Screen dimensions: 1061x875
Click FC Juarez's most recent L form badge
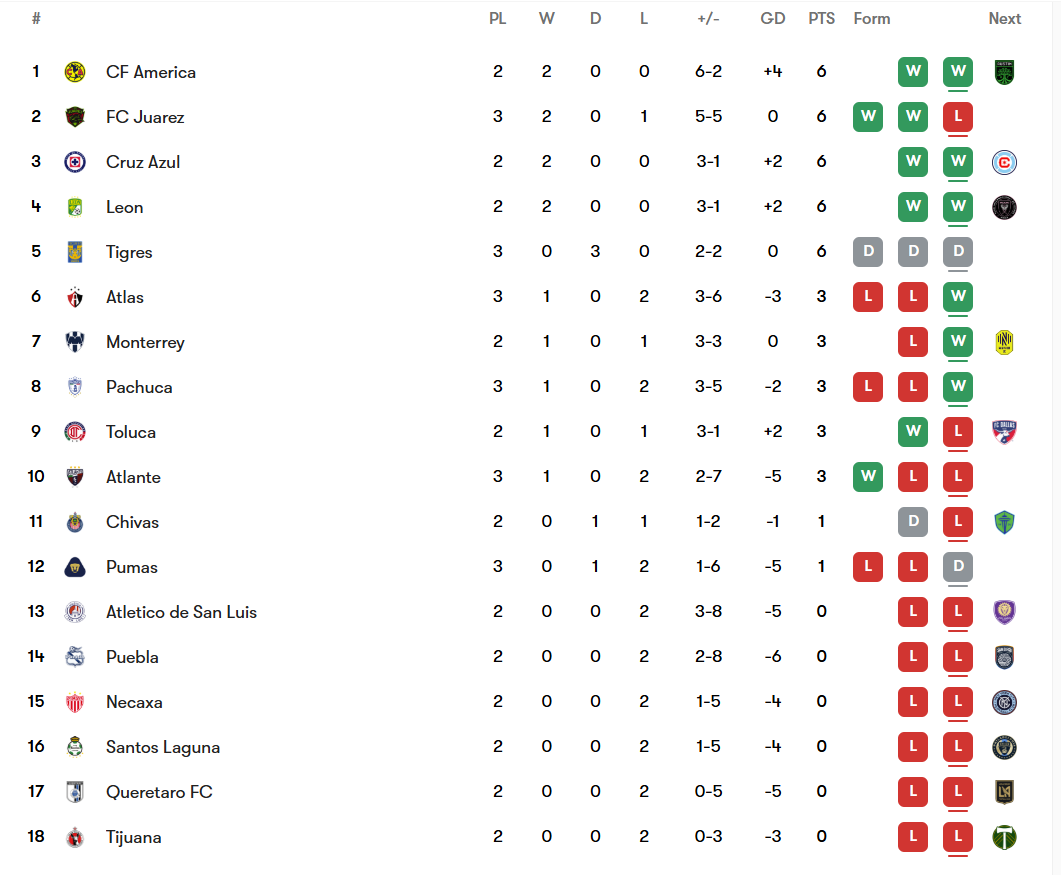click(x=958, y=116)
